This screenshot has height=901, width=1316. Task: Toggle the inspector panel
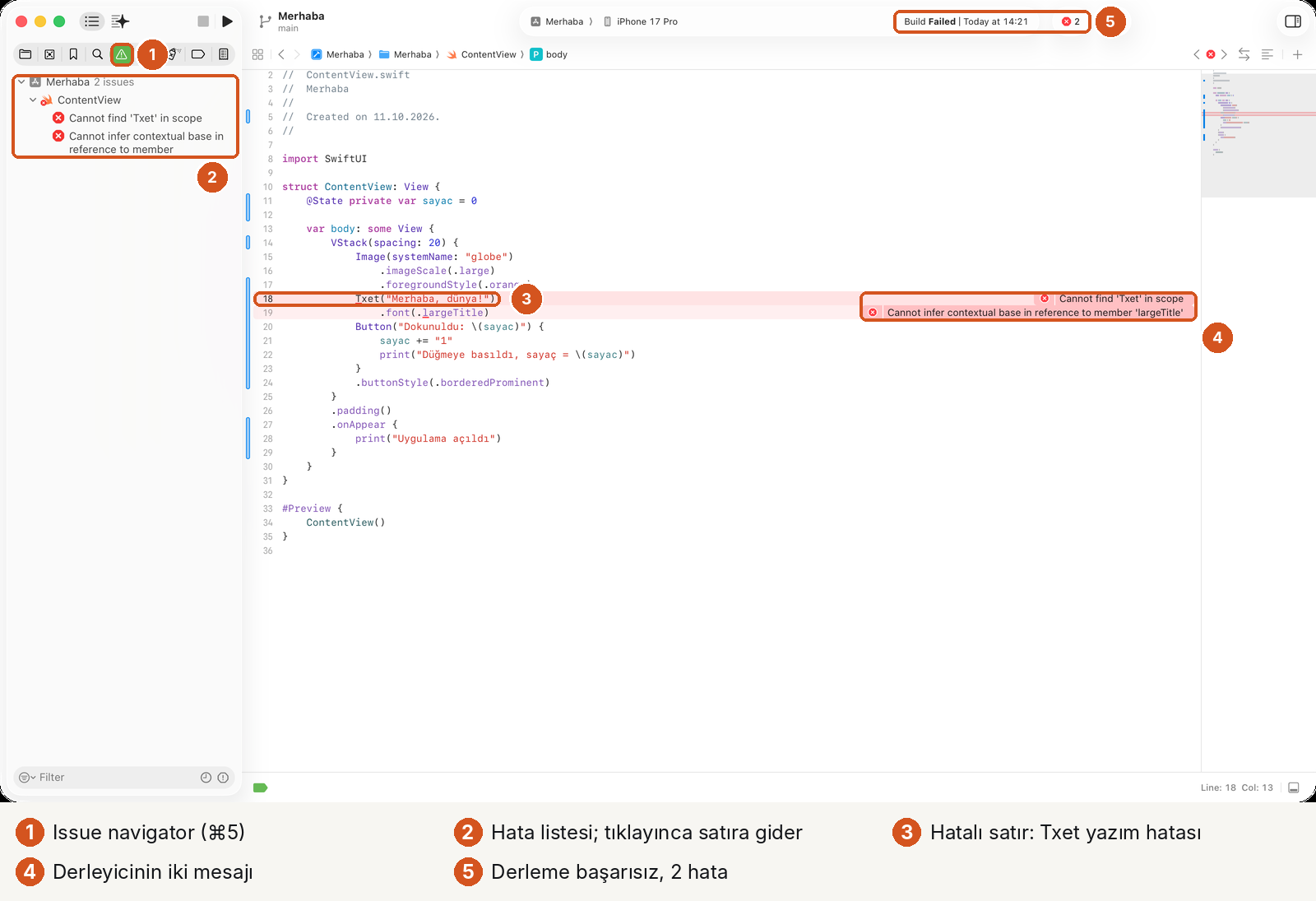pos(1293,21)
